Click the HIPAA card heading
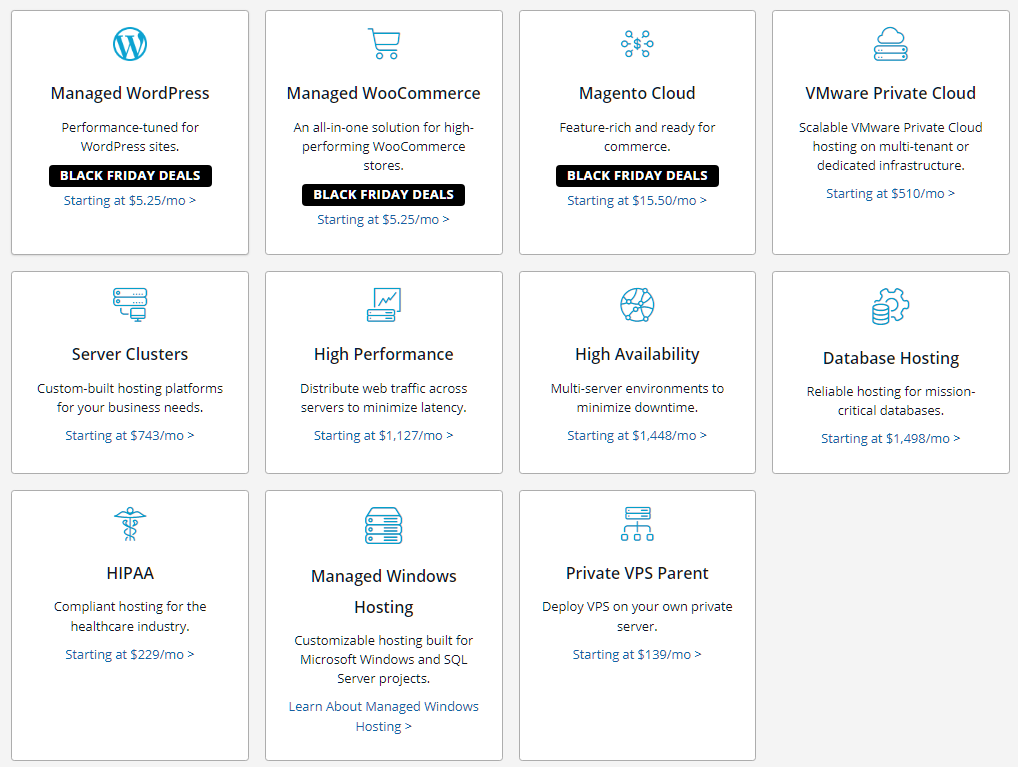1018x767 pixels. pyautogui.click(x=130, y=574)
